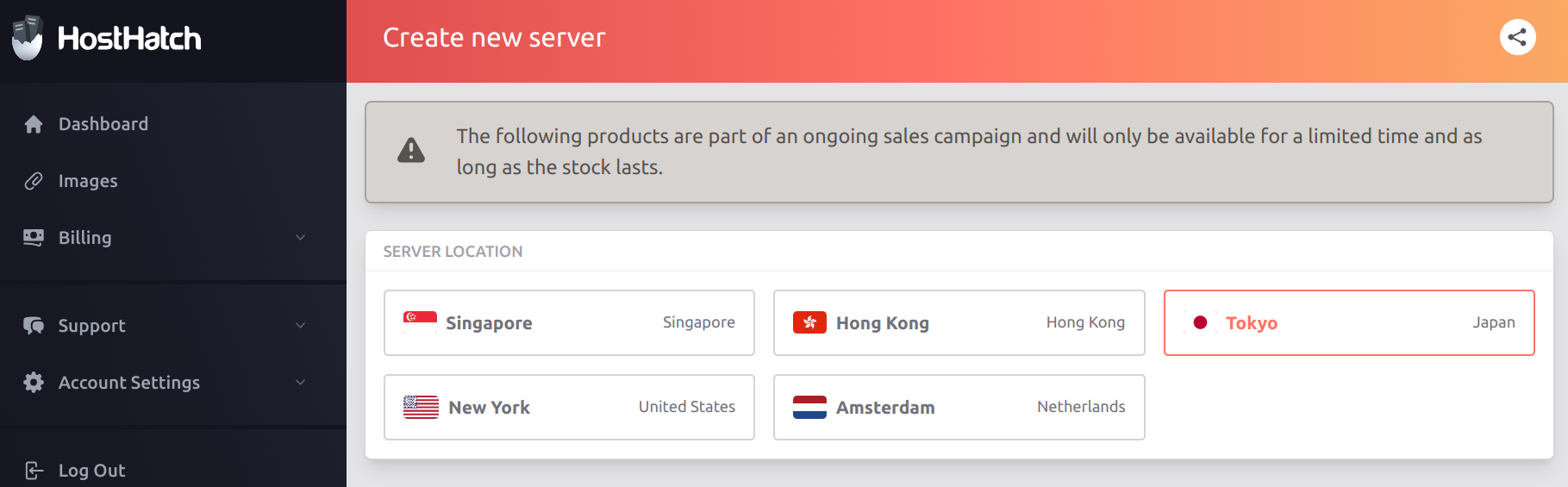Click the HostHatch brand name
1568x487 pixels.
(129, 38)
